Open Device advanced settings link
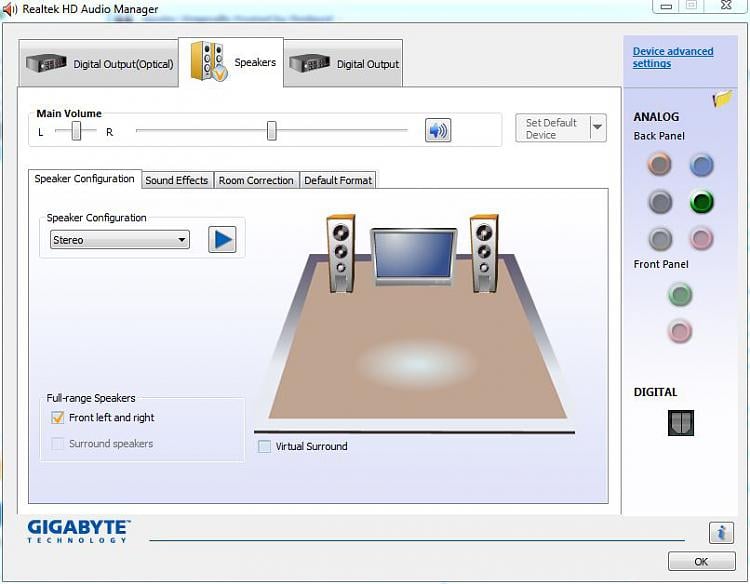The image size is (750, 584). pyautogui.click(x=673, y=57)
